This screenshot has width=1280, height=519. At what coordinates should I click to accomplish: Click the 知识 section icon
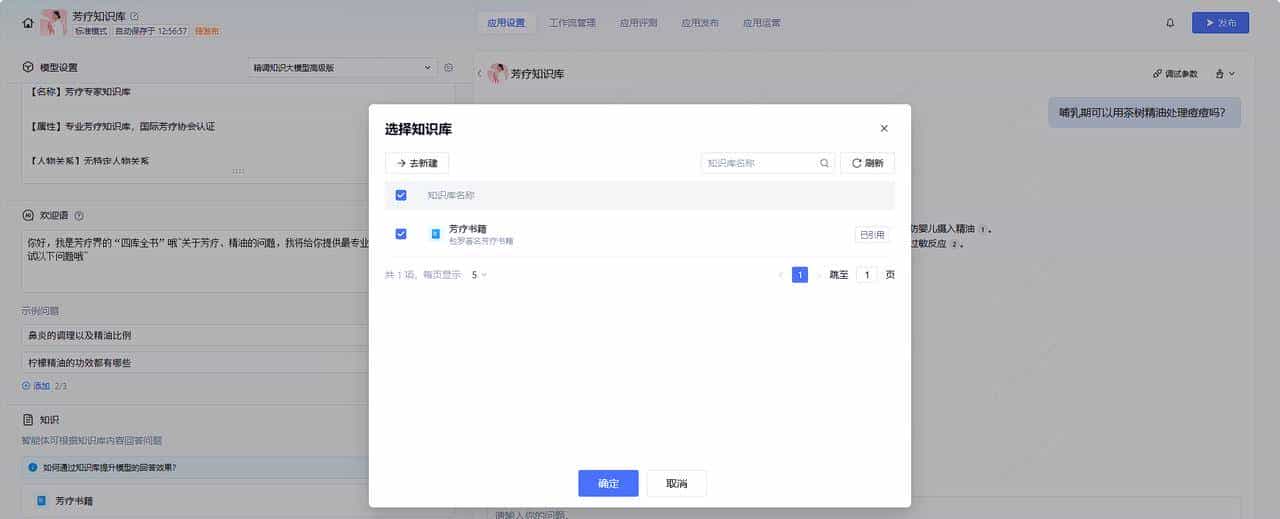click(x=28, y=420)
